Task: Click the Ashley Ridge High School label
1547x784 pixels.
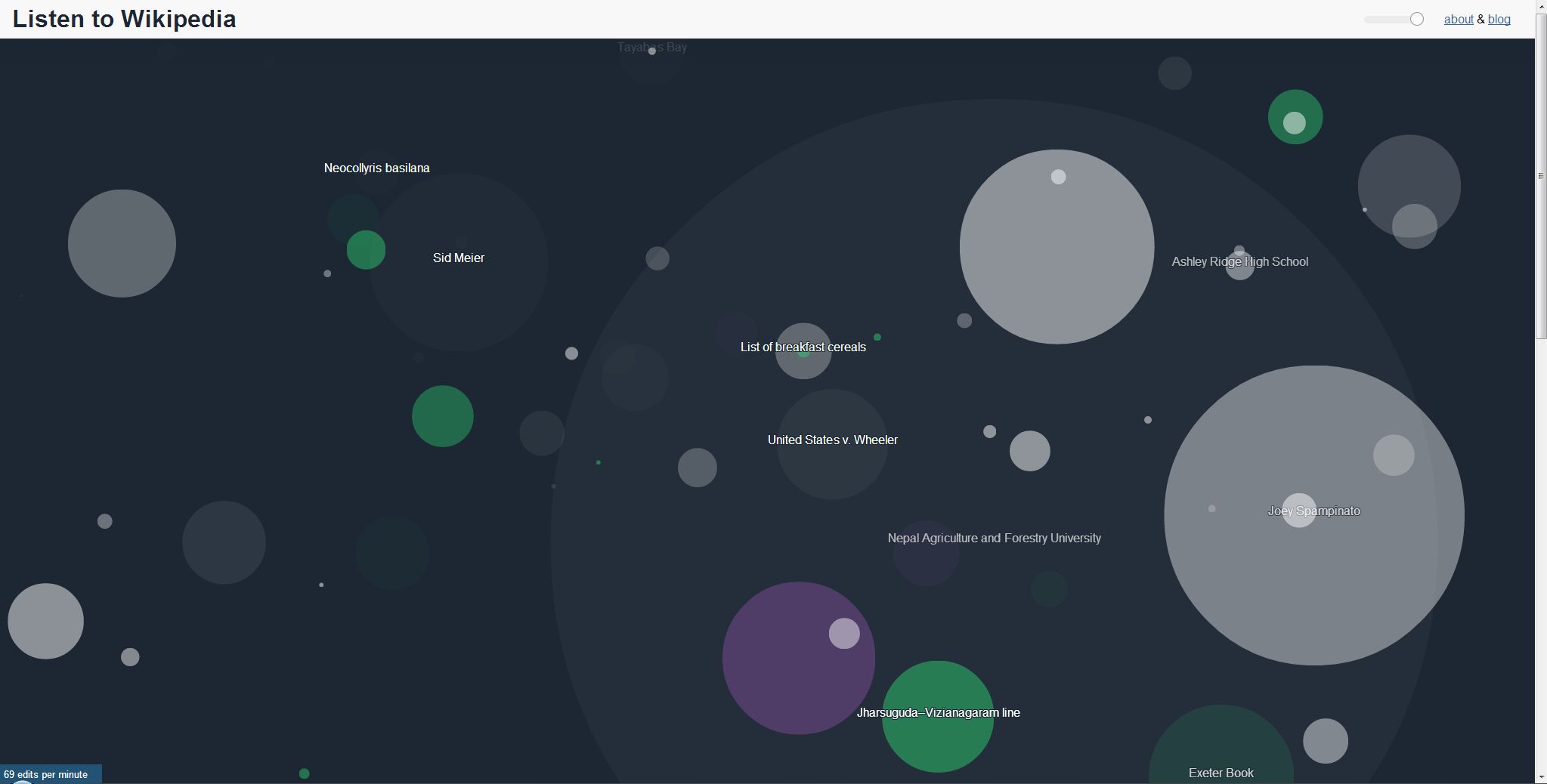Action: pos(1239,262)
